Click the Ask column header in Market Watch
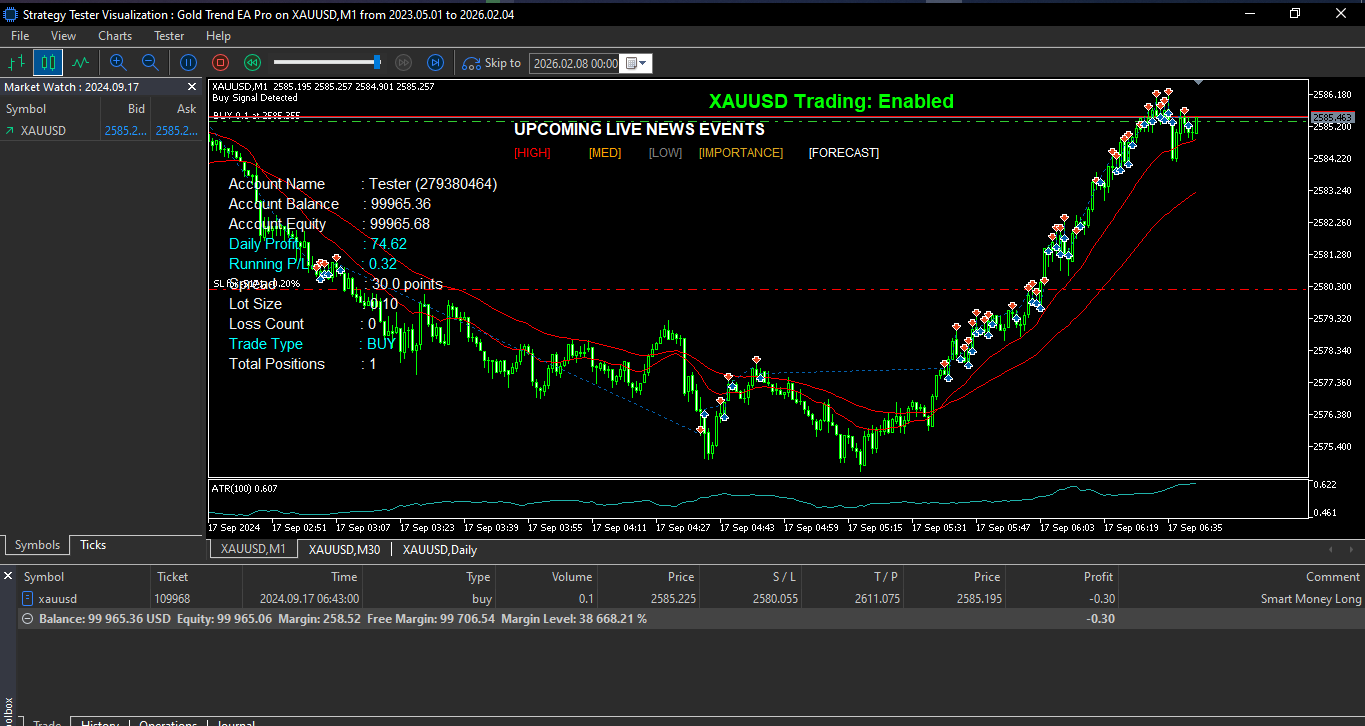Viewport: 1365px width, 726px height. click(187, 109)
